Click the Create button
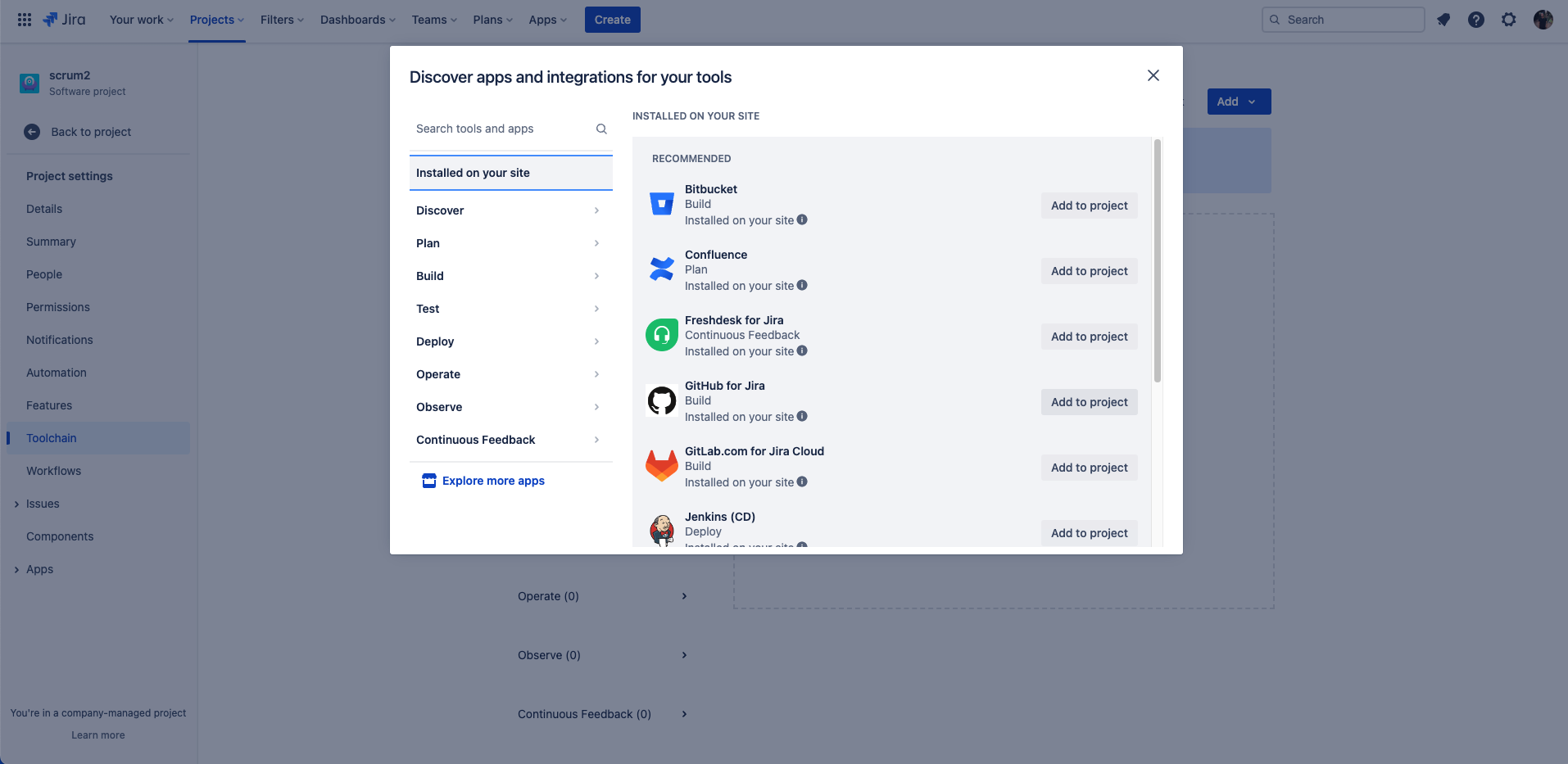 (x=613, y=20)
